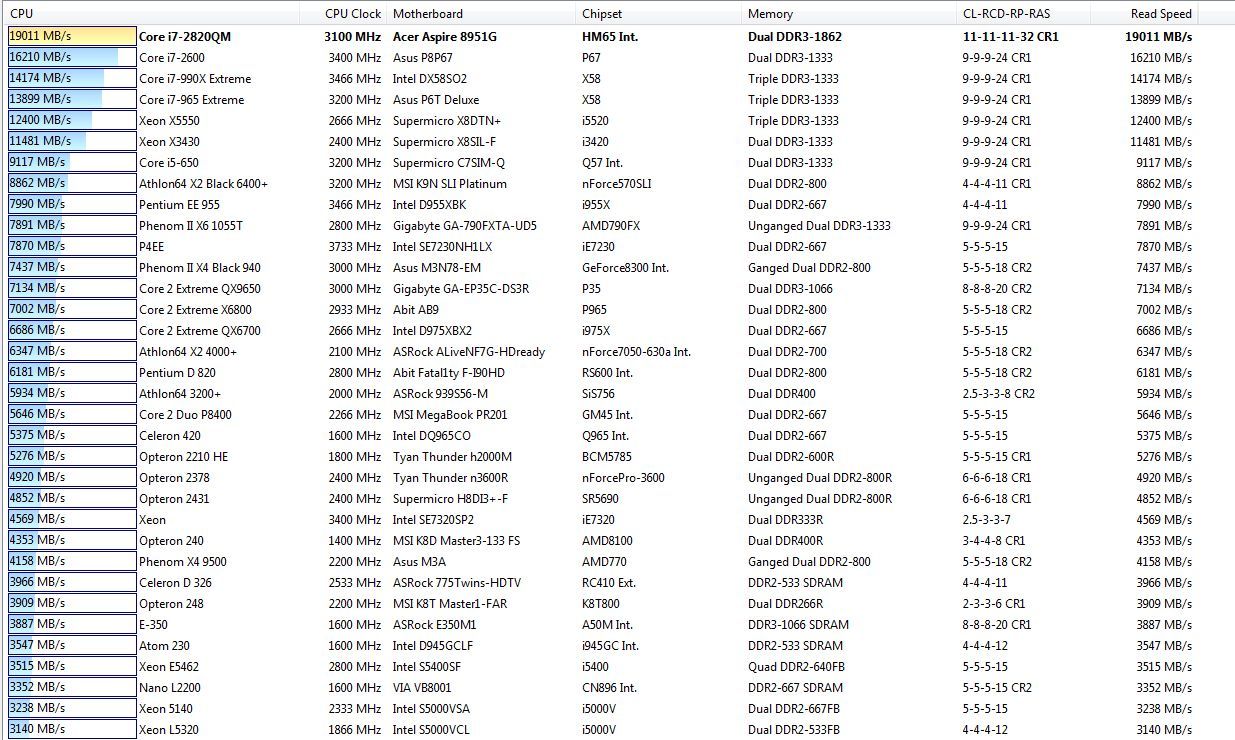Click the Acer Aspire 8951G motherboard cell
This screenshot has height=740, width=1235.
pos(445,37)
